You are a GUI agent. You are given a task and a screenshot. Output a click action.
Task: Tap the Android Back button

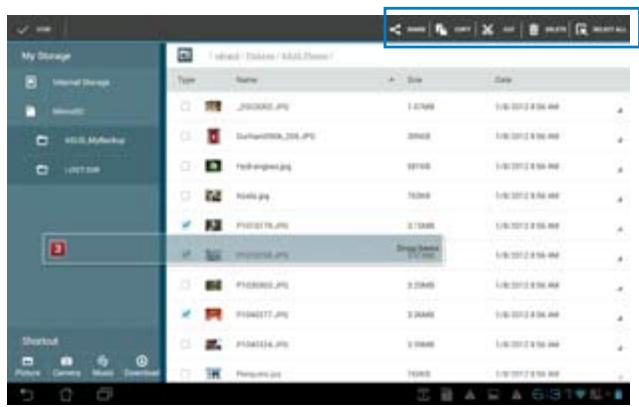(27, 394)
